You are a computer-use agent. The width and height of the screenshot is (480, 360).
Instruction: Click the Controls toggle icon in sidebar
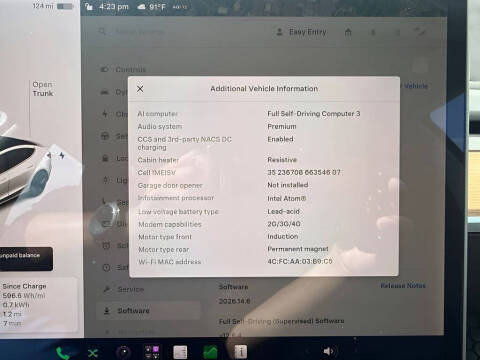pos(104,69)
